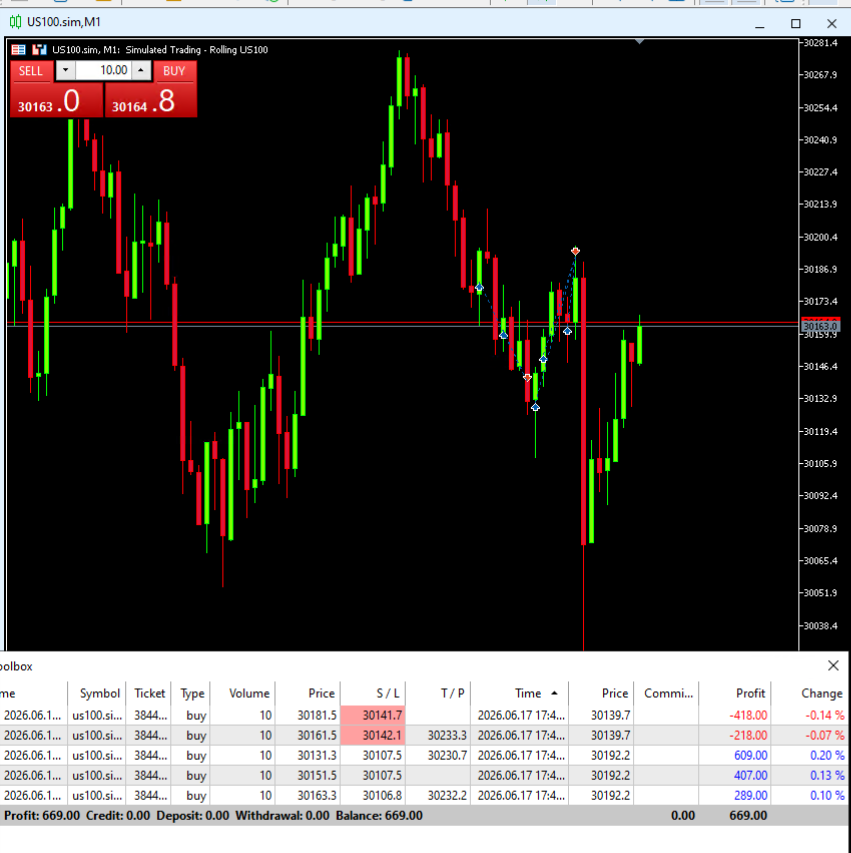This screenshot has width=851, height=853.
Task: Sort the history by the Type column
Action: (191, 693)
